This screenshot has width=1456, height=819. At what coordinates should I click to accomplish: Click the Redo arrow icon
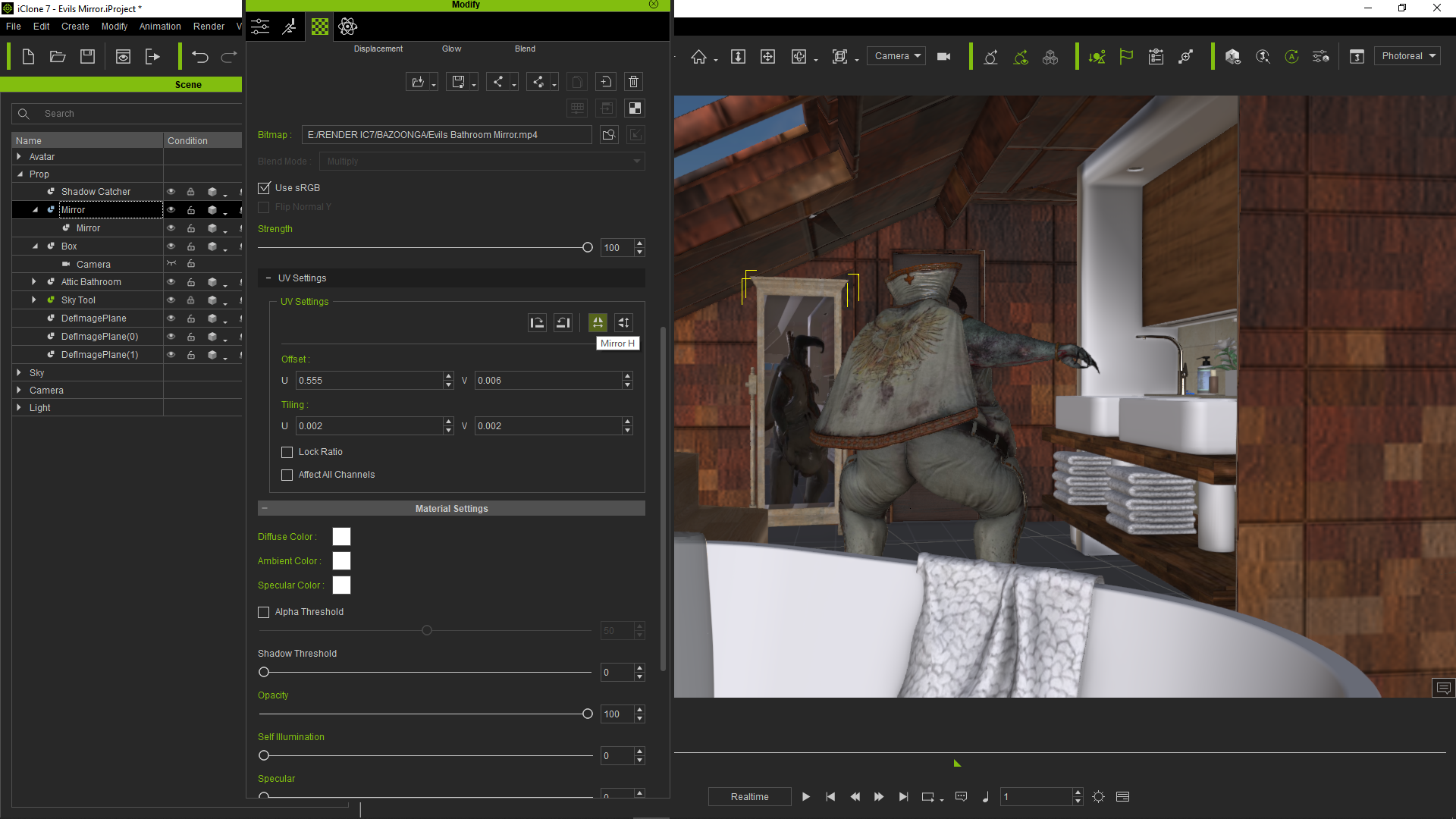pos(229,57)
